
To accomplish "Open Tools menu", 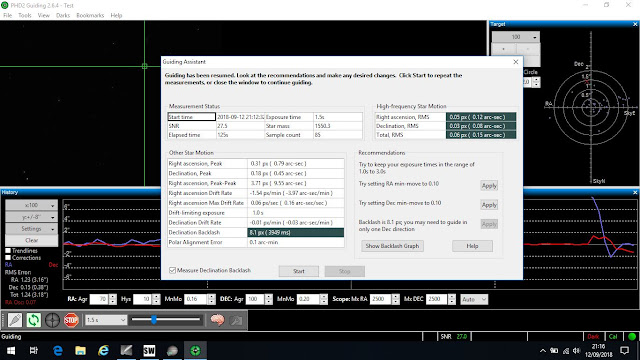I will coord(24,16).
